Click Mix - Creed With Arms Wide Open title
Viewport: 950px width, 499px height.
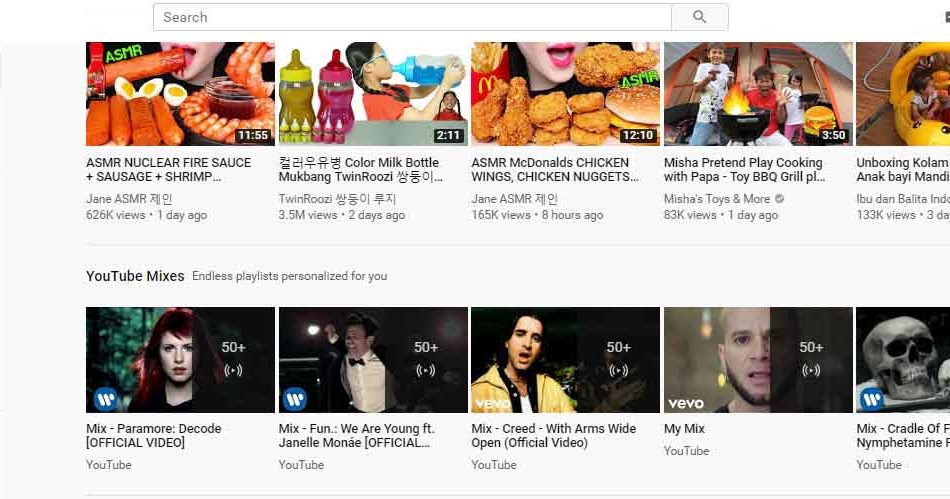click(554, 435)
